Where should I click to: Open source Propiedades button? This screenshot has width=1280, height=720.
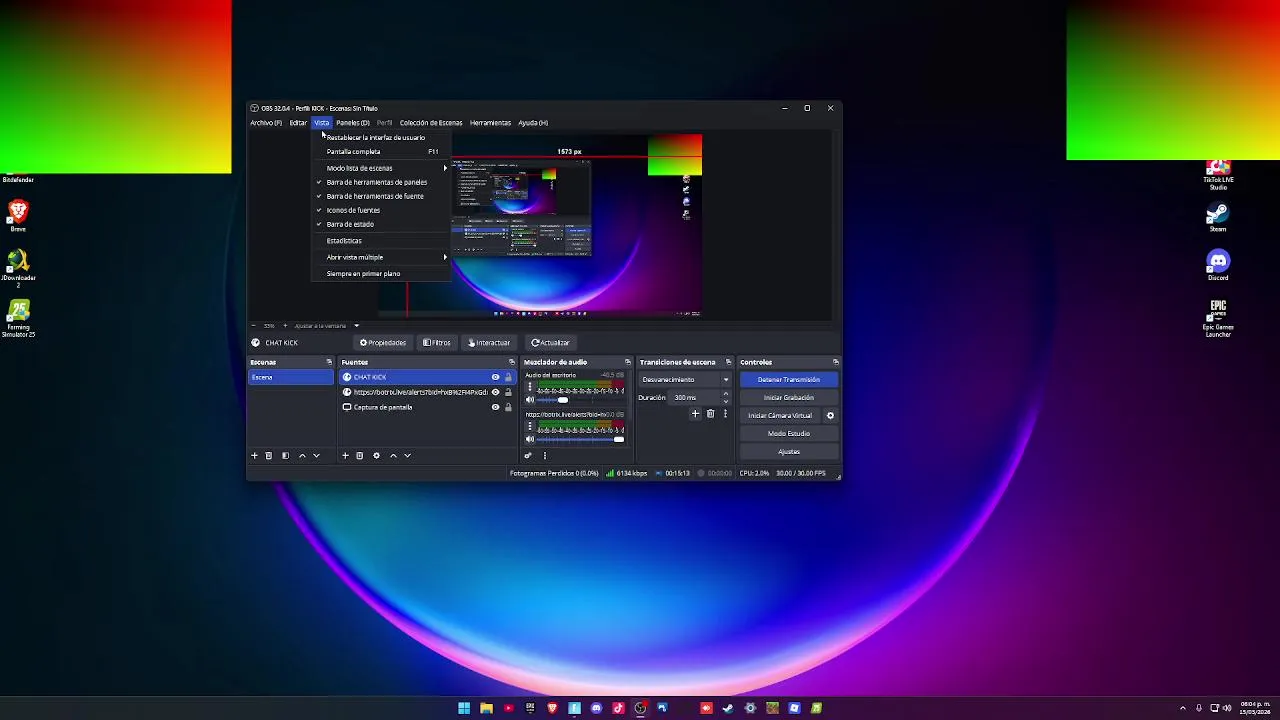(x=383, y=343)
